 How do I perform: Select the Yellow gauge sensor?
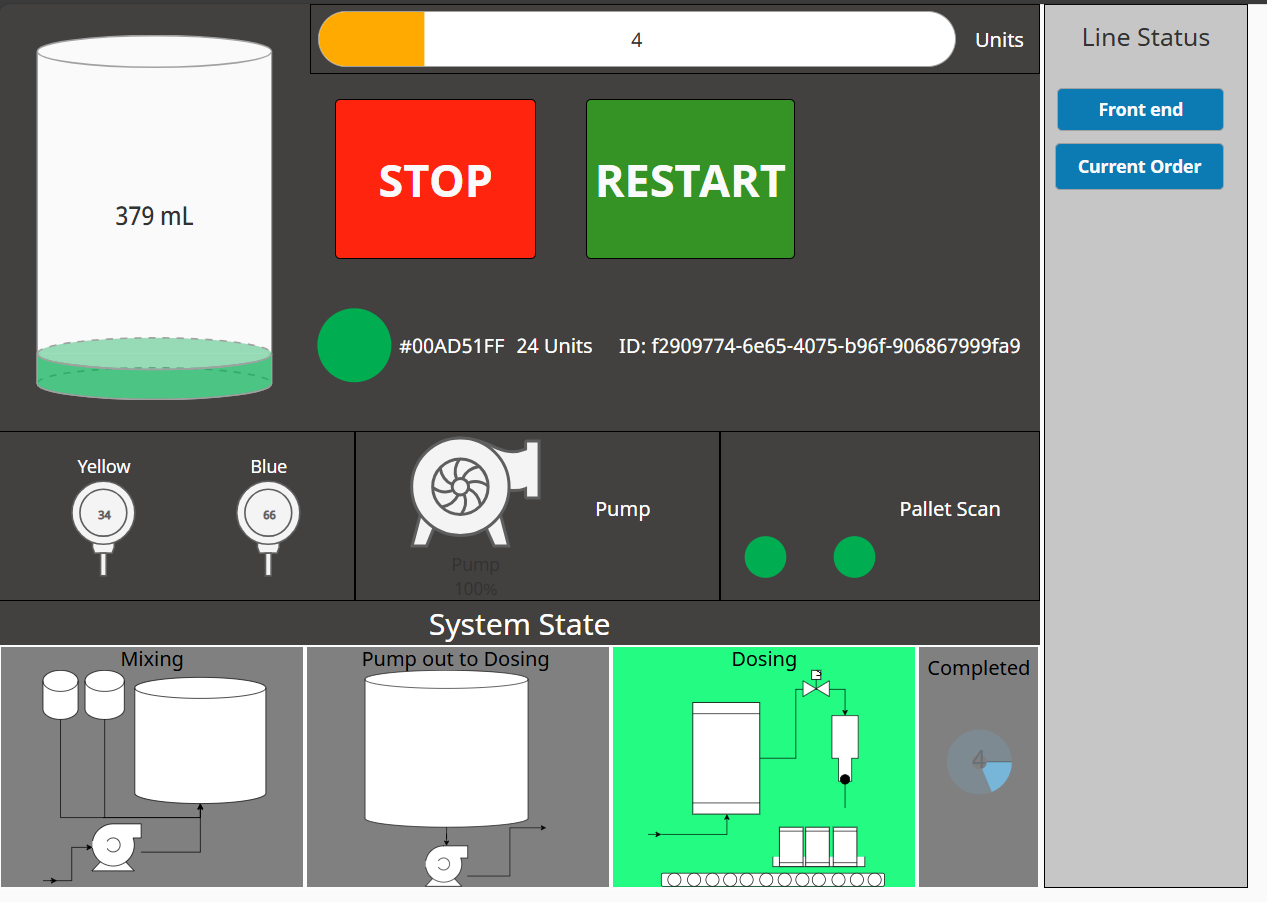click(x=103, y=514)
